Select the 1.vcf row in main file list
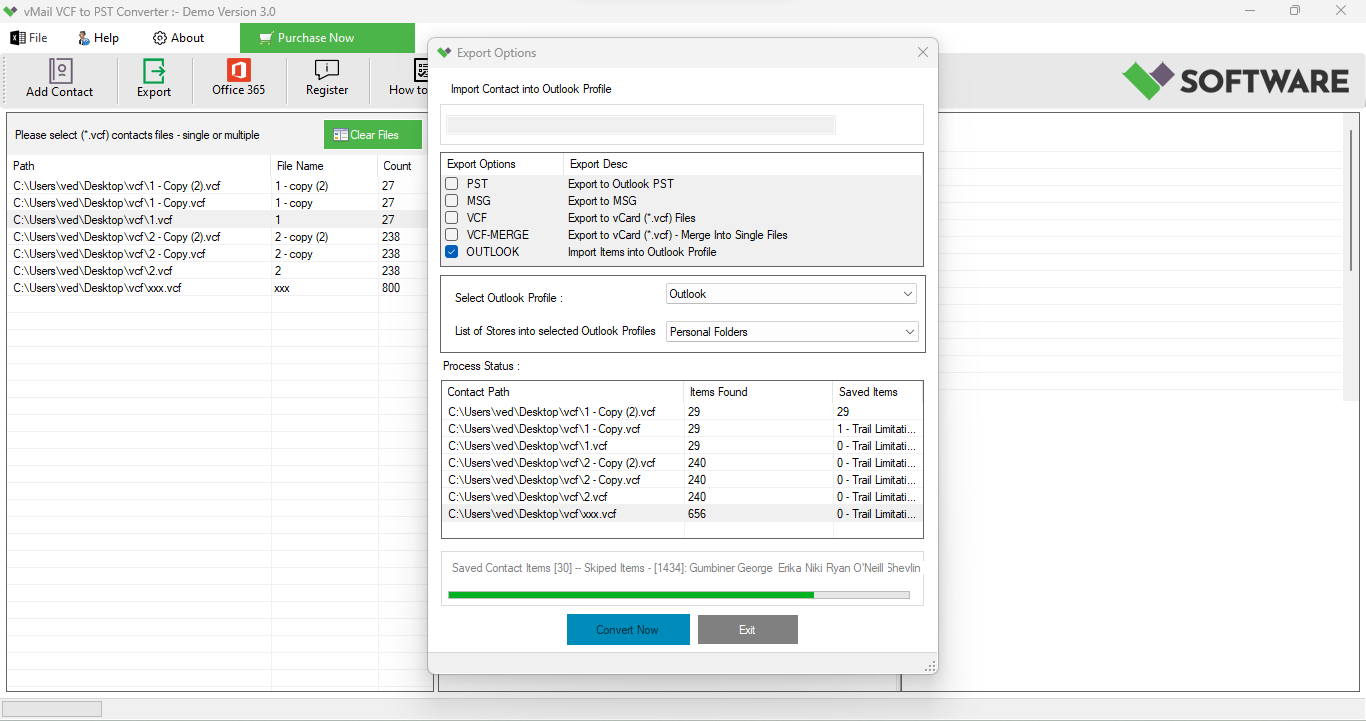This screenshot has height=721, width=1366. tap(218, 220)
